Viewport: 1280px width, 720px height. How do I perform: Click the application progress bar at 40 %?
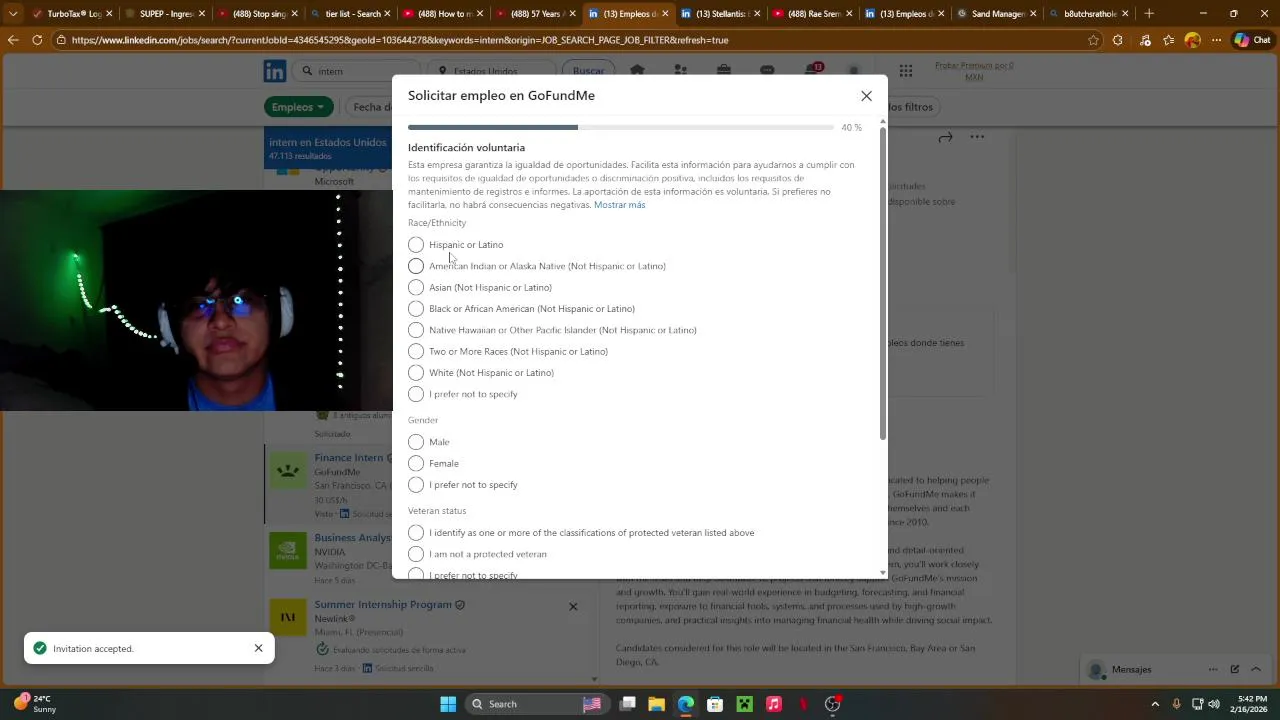(620, 127)
